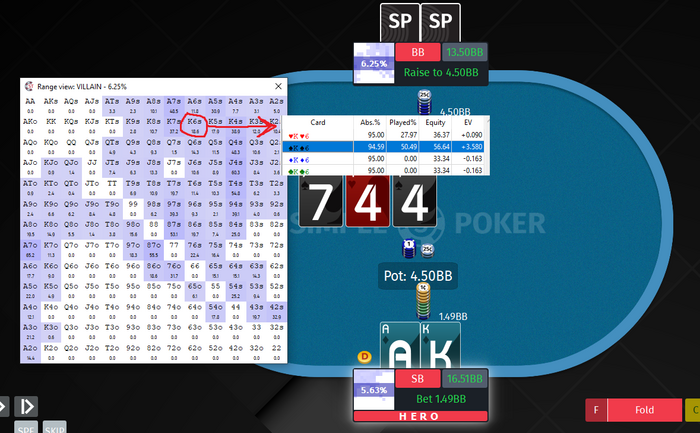The height and width of the screenshot is (433, 700).
Task: Select the A7o cell in range grid
Action: point(30,250)
